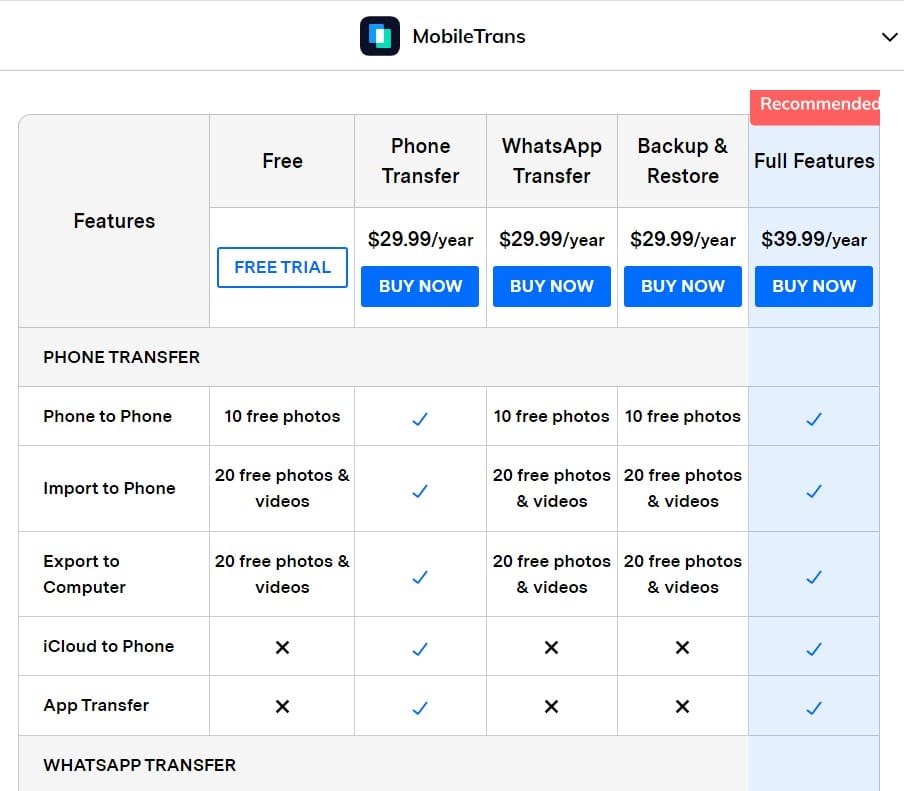Click the Recommended badge
Viewport: 904px width, 791px height.
[816, 105]
